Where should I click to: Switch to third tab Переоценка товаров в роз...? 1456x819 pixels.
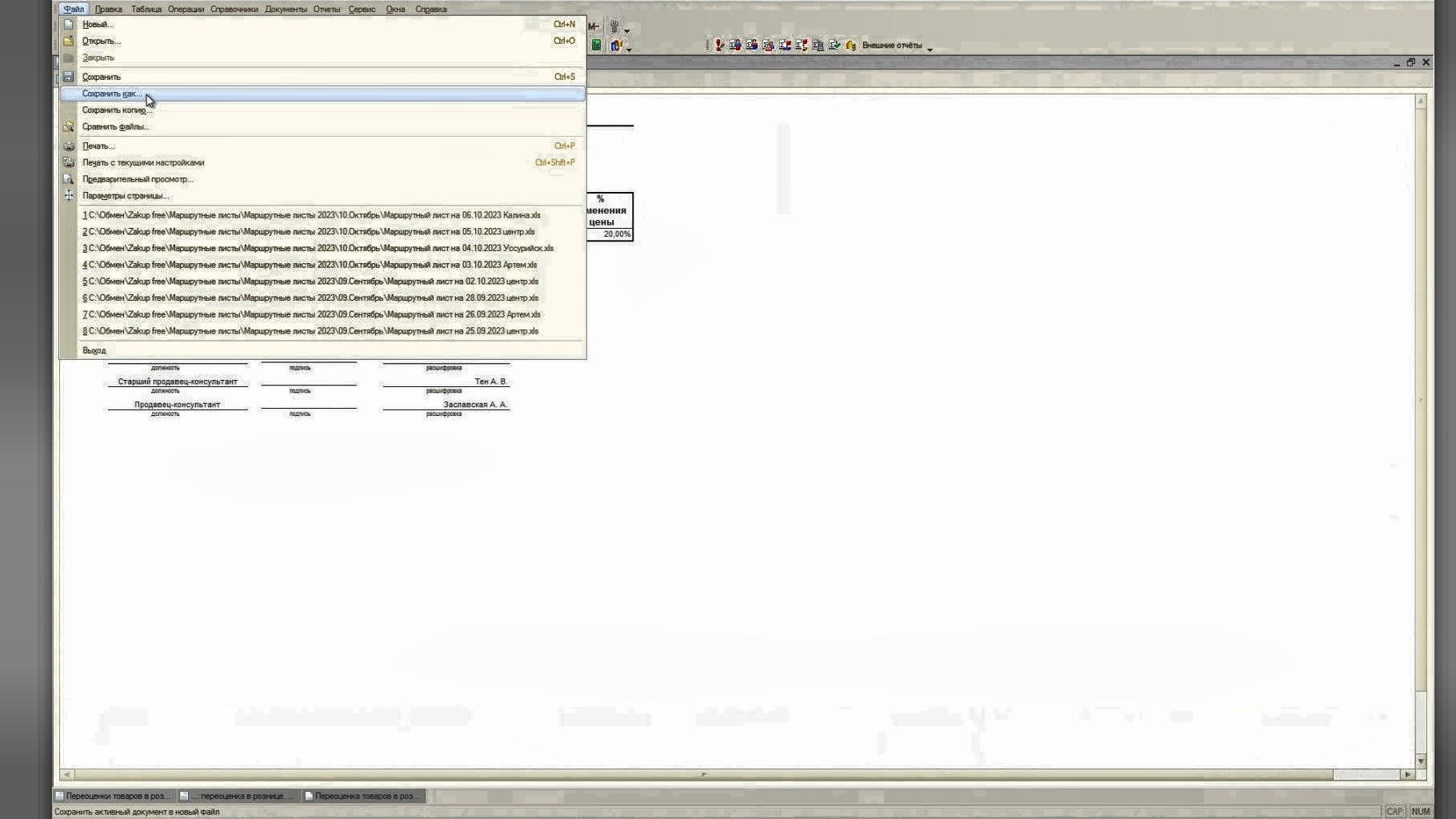click(x=364, y=796)
